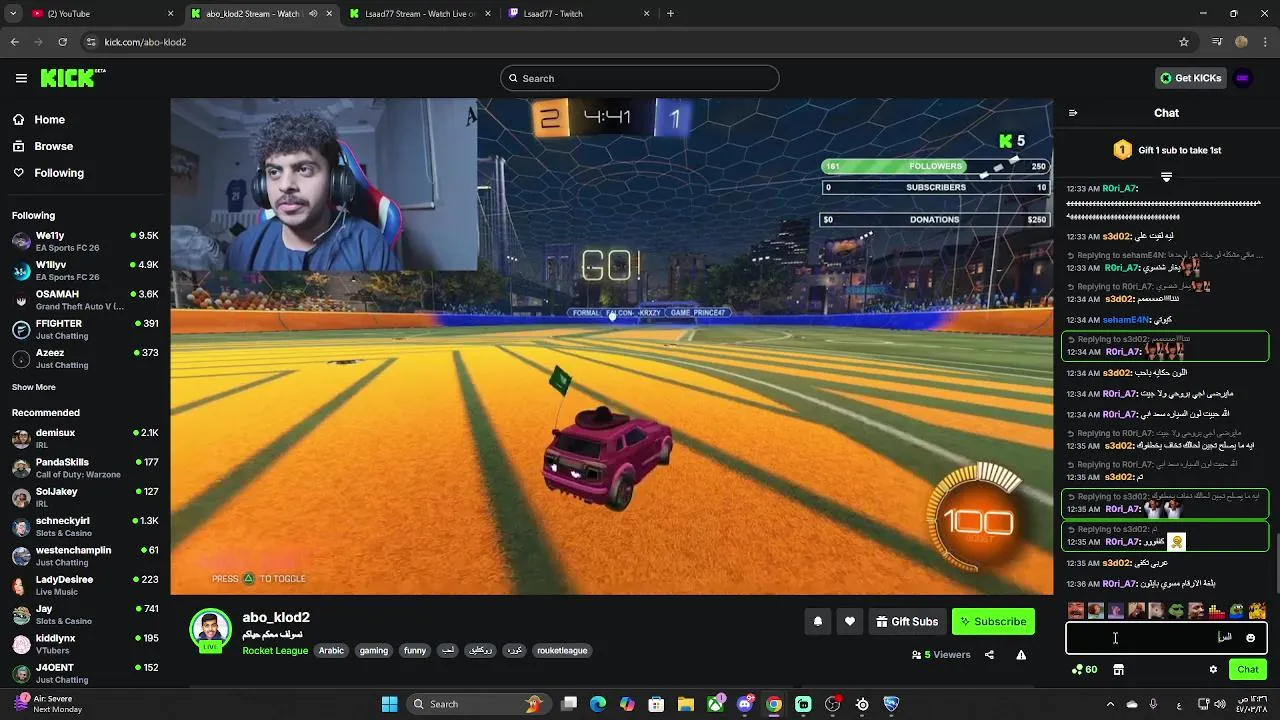Image resolution: width=1280 pixels, height=720 pixels.
Task: Open westenchamplin recommended channel
Action: click(x=85, y=556)
